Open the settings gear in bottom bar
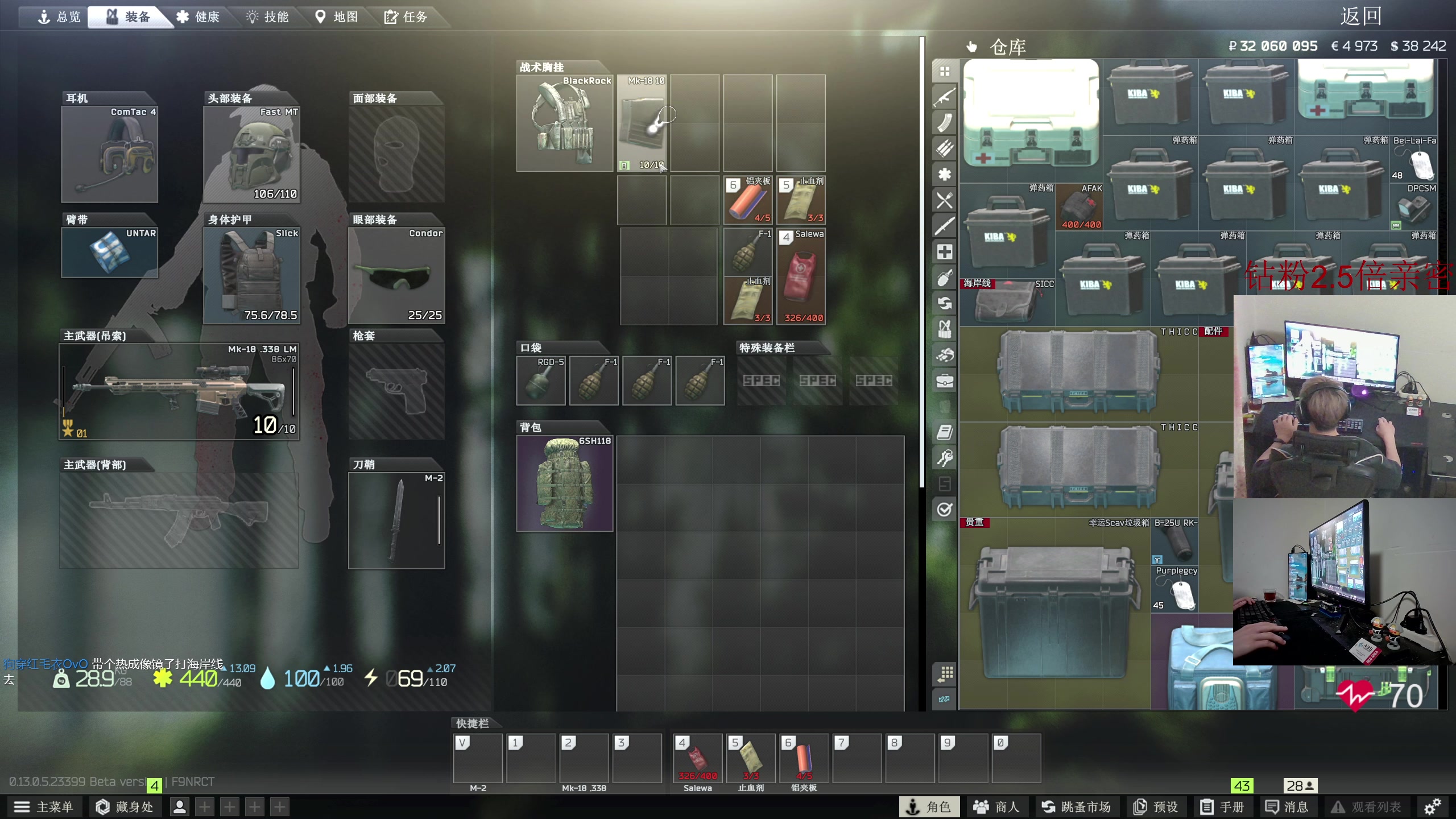The height and width of the screenshot is (819, 1456). point(1432,806)
